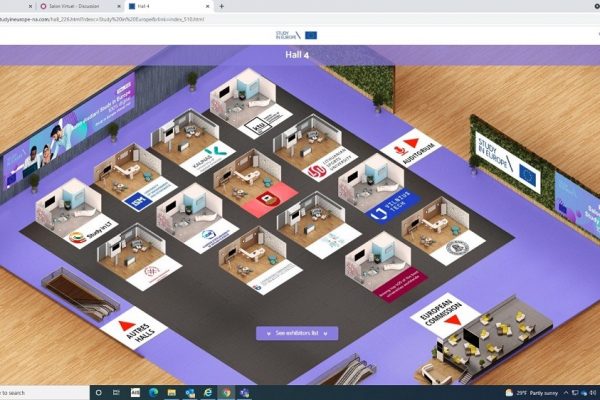Image resolution: width=600 pixels, height=400 pixels.
Task: Click the volume icon in system tray
Action: tap(593, 393)
